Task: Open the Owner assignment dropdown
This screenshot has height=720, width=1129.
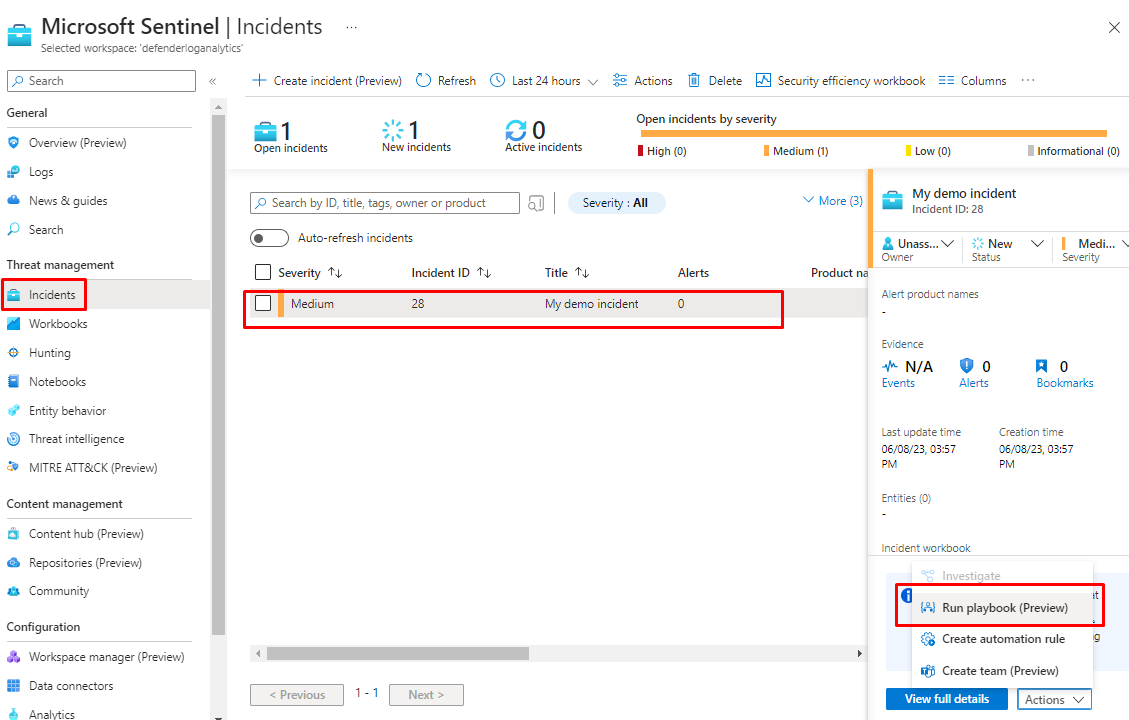Action: 917,244
